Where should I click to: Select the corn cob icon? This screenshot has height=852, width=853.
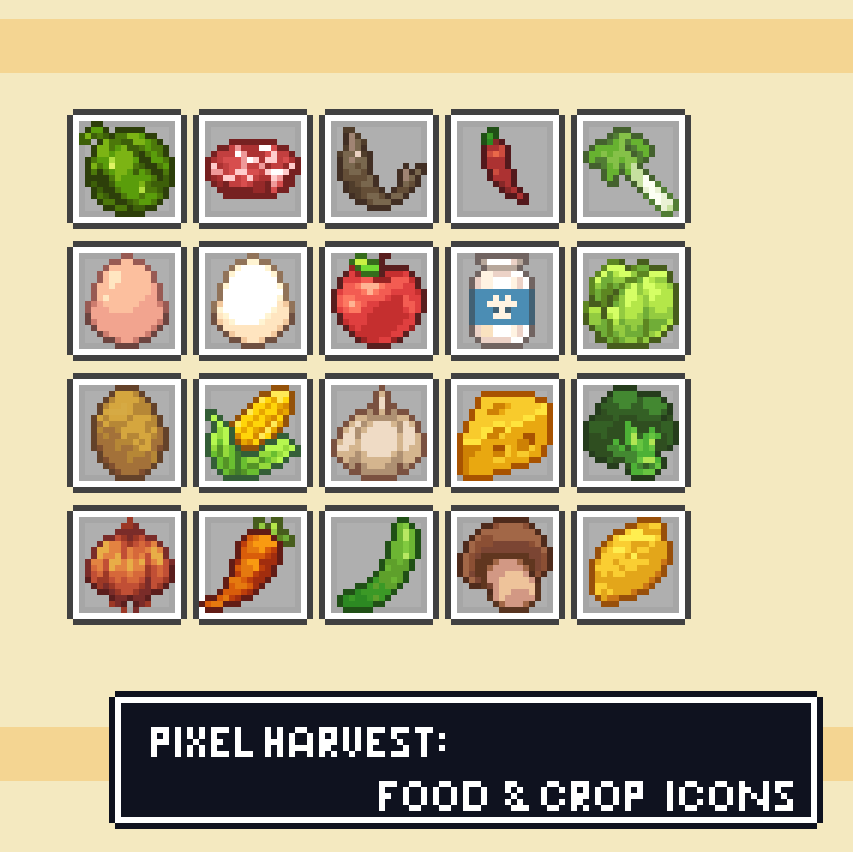point(253,433)
